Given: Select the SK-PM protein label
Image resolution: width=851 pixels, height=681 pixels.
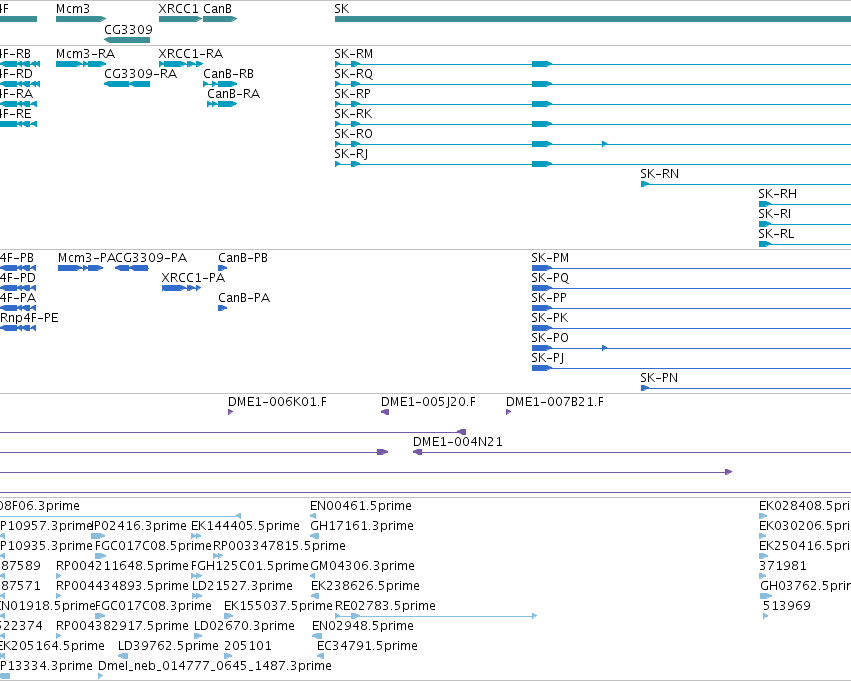Looking at the screenshot, I should click(550, 258).
